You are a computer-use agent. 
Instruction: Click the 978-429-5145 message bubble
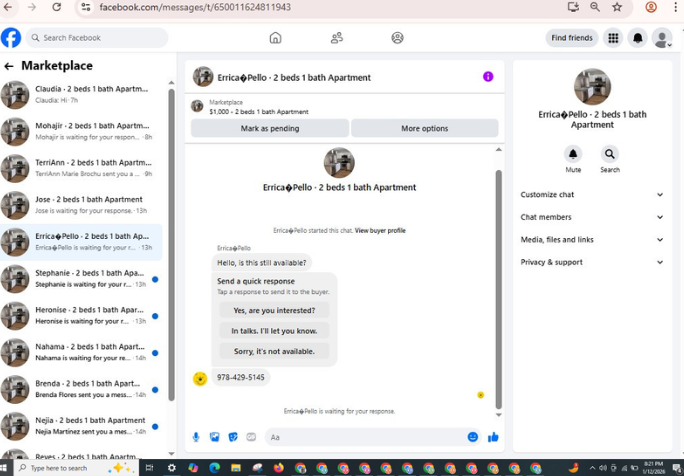click(x=241, y=377)
